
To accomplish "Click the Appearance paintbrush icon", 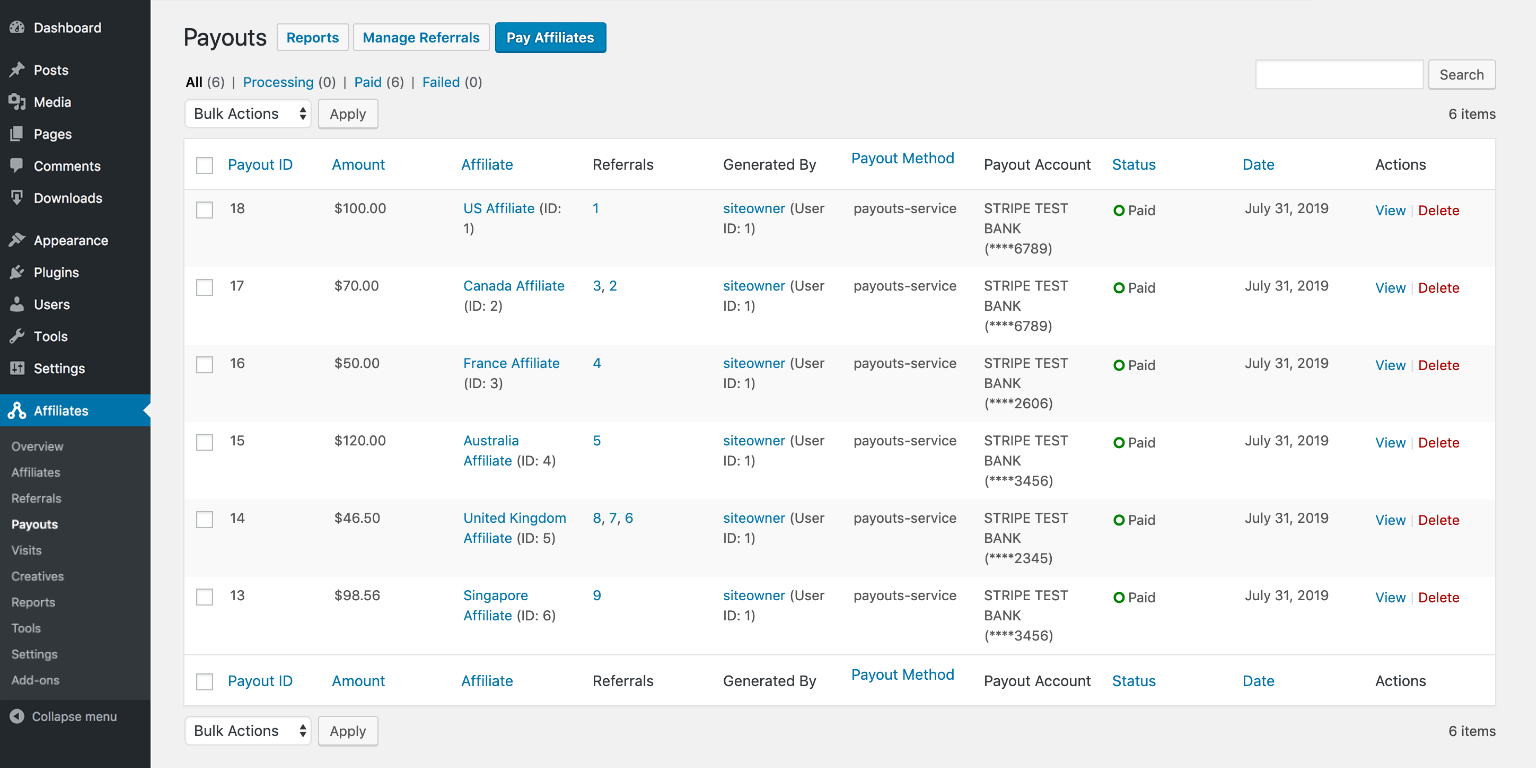I will 17,240.
